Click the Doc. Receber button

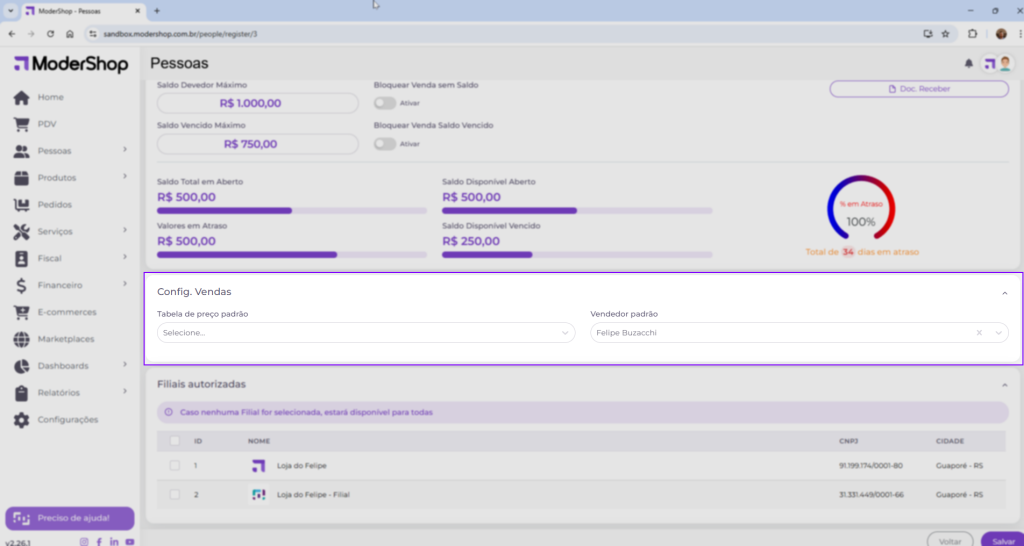[919, 89]
